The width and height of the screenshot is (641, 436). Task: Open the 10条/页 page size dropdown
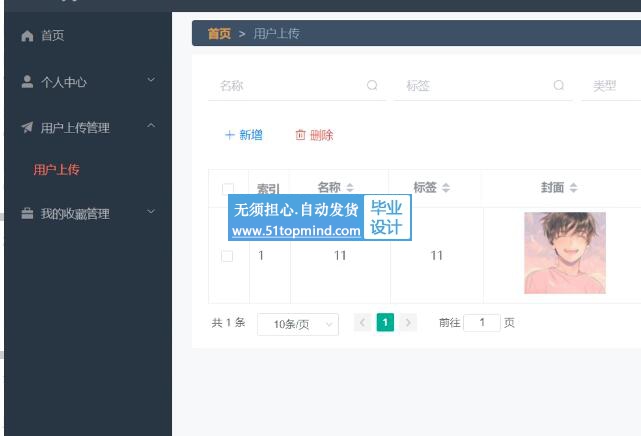(298, 324)
